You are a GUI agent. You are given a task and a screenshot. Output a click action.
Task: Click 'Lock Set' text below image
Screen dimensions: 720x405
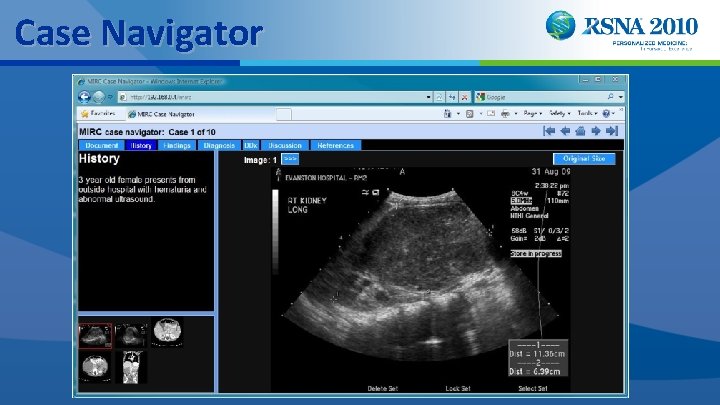(458, 388)
